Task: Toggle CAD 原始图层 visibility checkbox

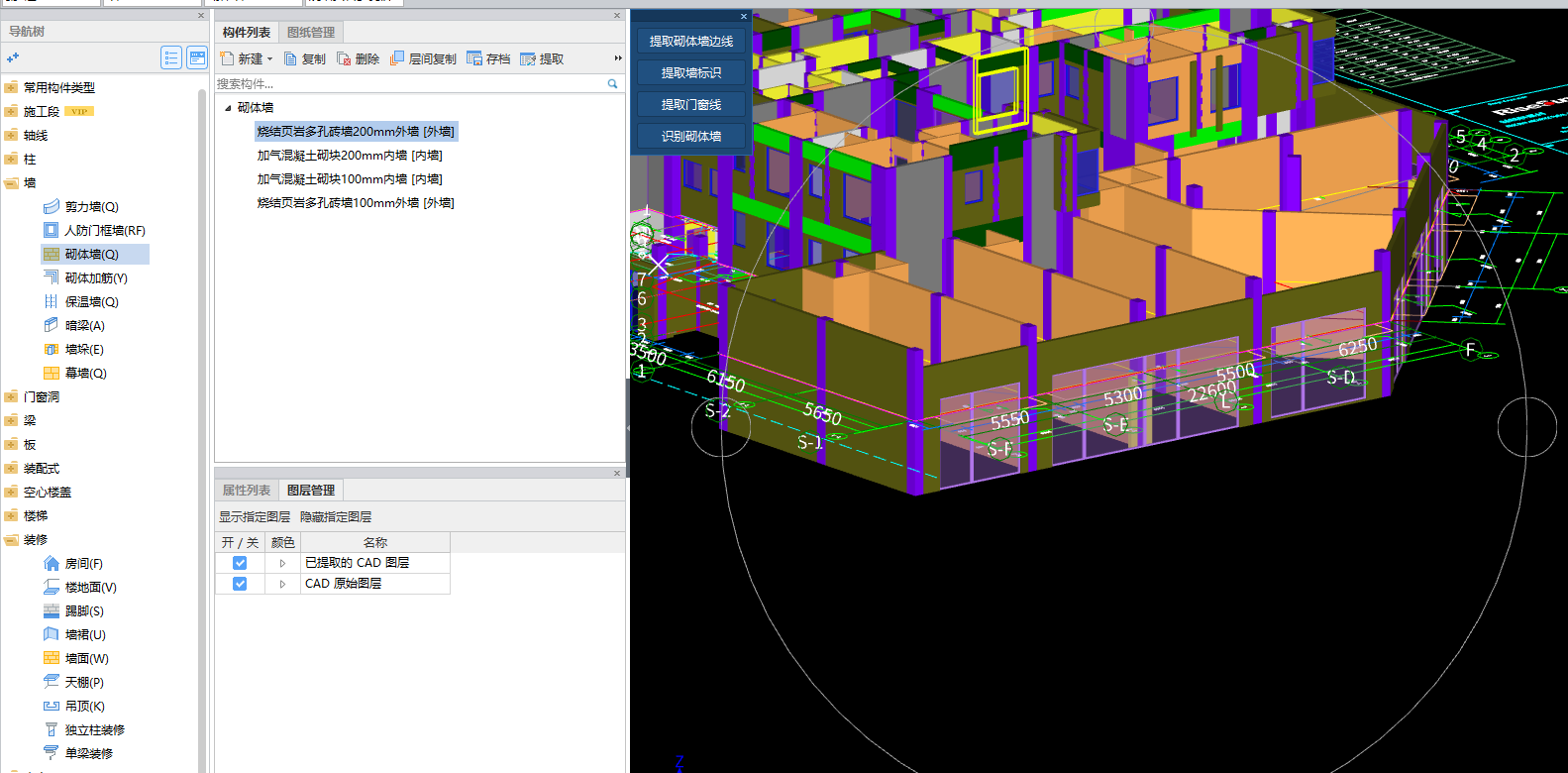Action: pyautogui.click(x=240, y=584)
